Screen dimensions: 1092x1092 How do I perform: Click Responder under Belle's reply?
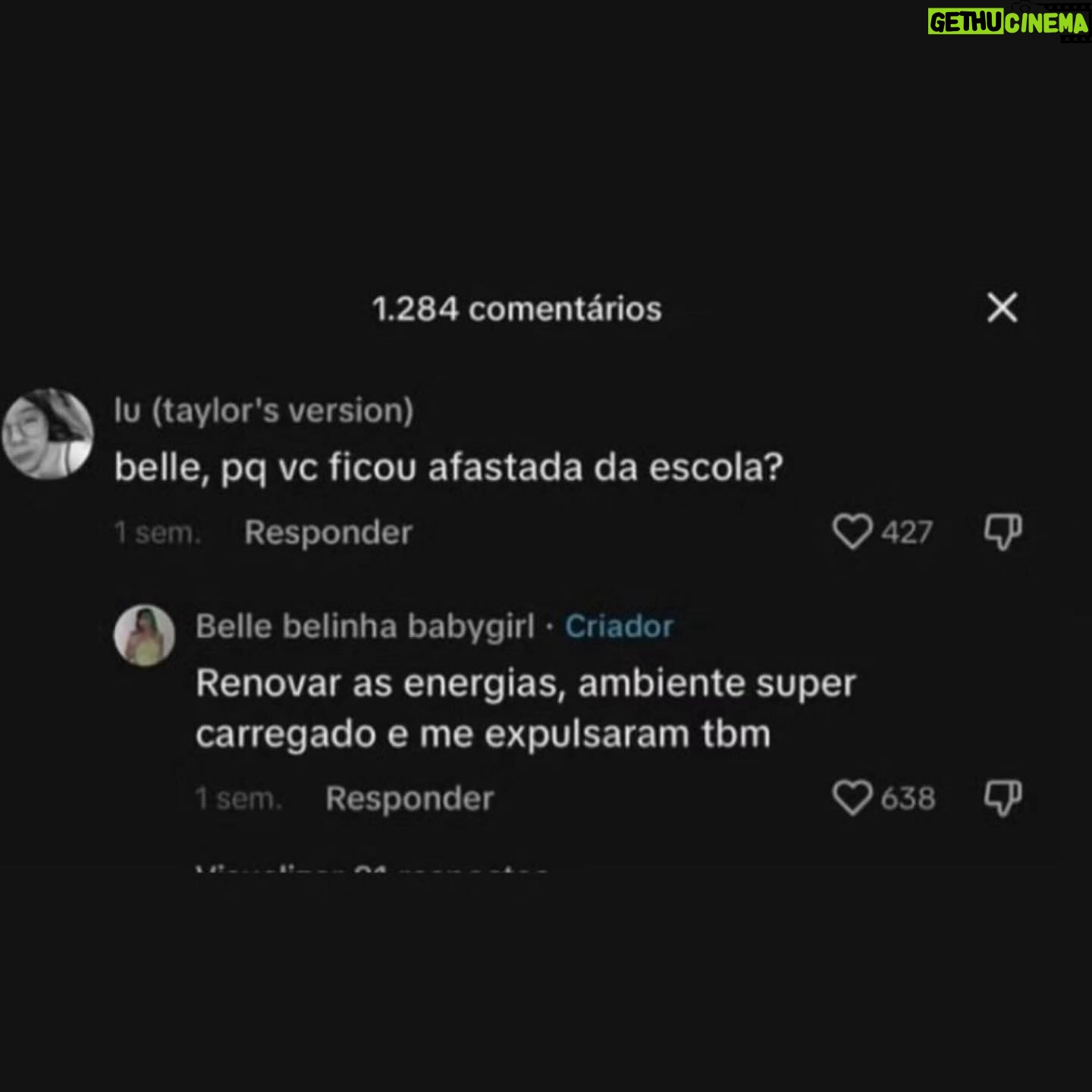coord(409,799)
